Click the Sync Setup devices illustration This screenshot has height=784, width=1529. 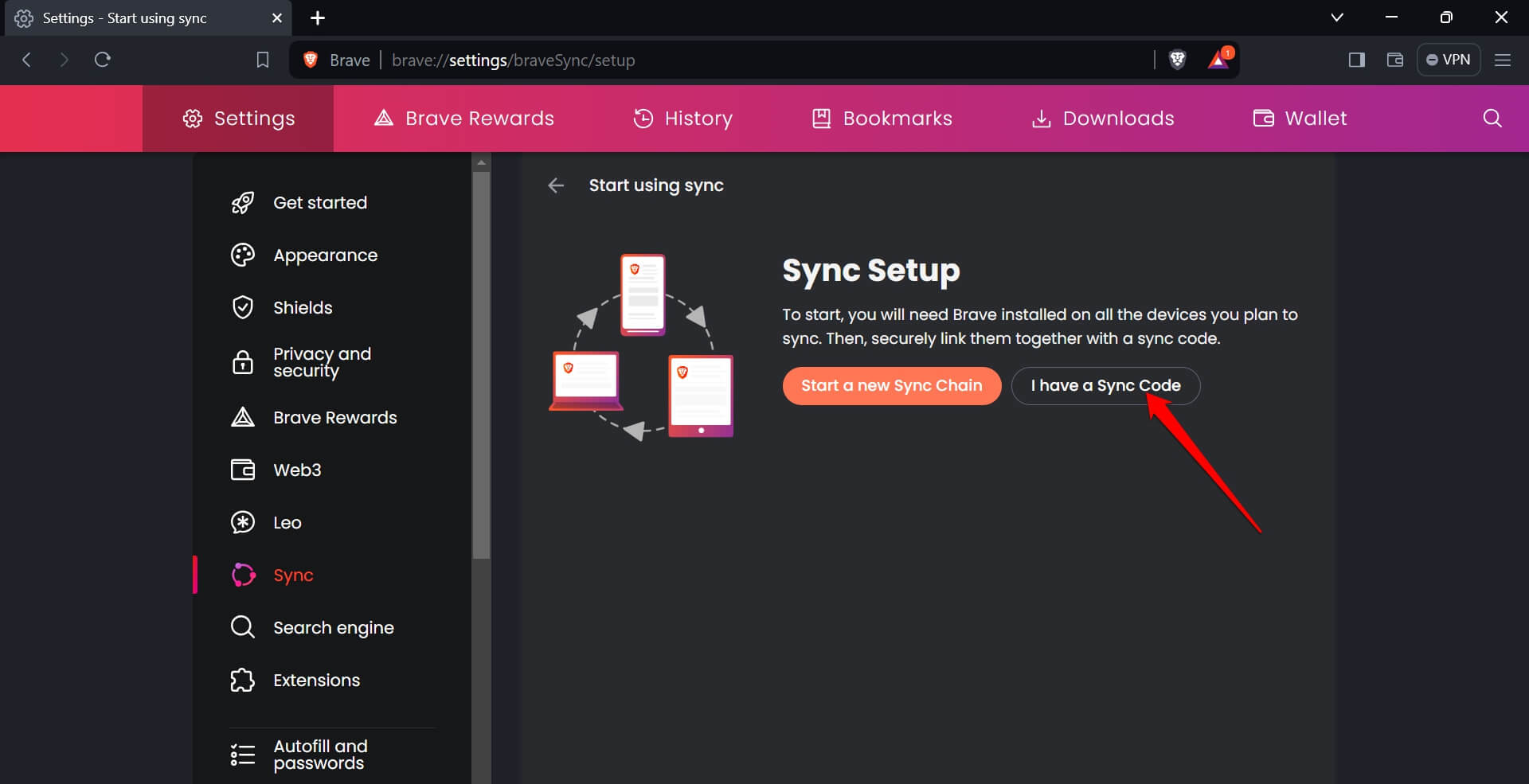[641, 348]
